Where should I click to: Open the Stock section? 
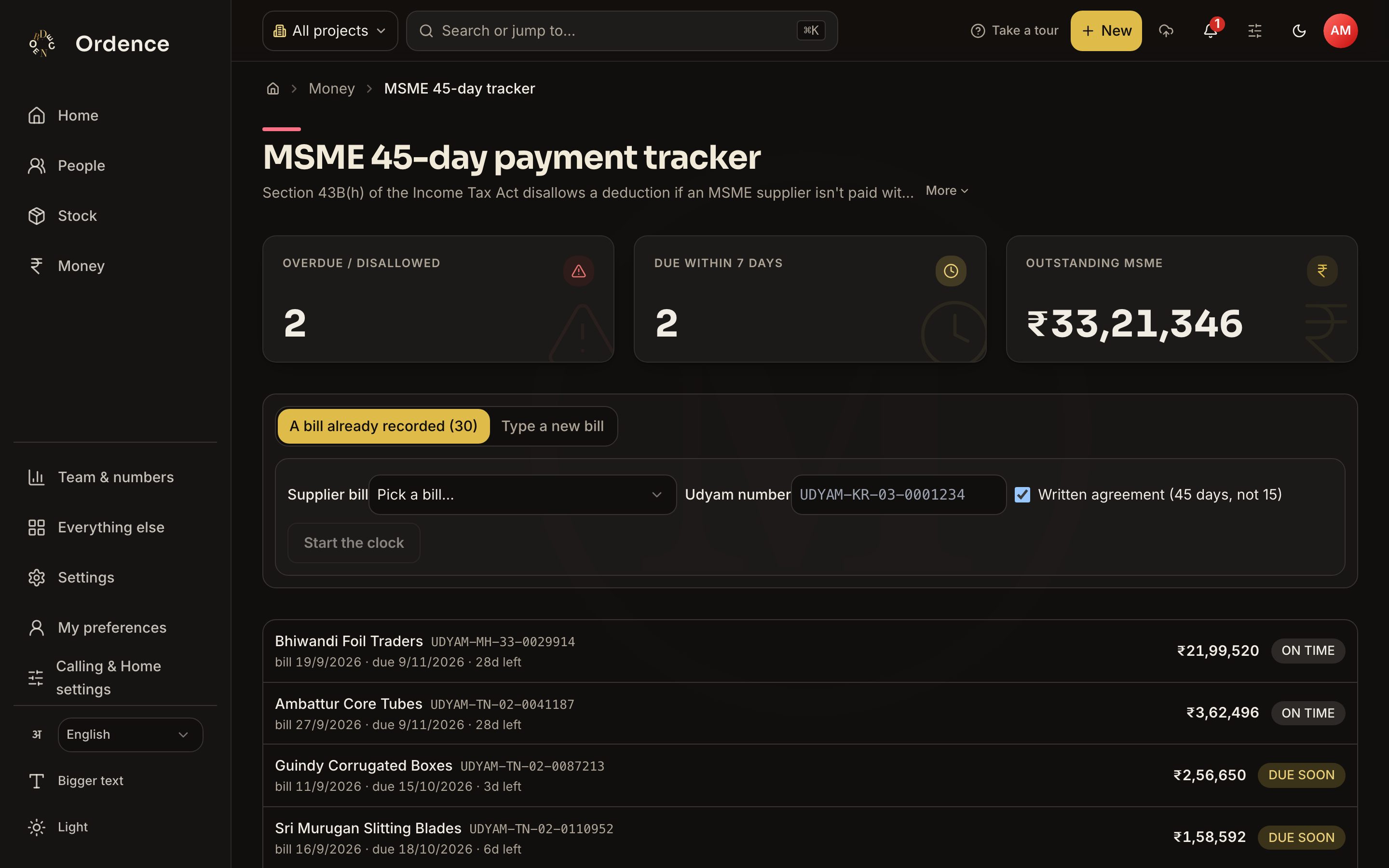[115, 216]
